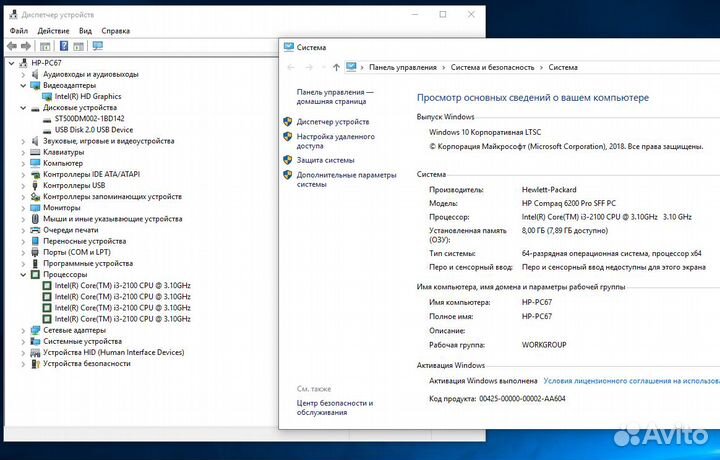This screenshot has height=460, width=720.
Task: Click the Back arrow in Device Manager toolbar
Action: point(12,46)
